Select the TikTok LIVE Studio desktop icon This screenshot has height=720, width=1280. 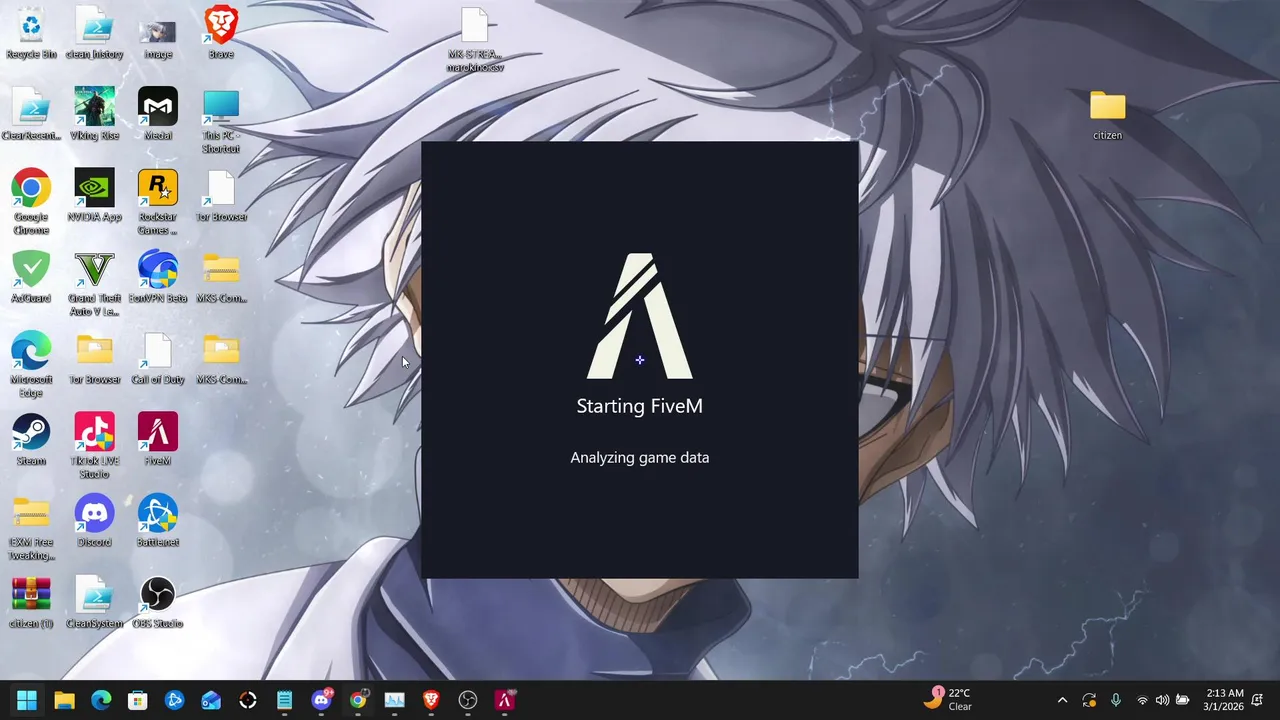click(x=94, y=446)
